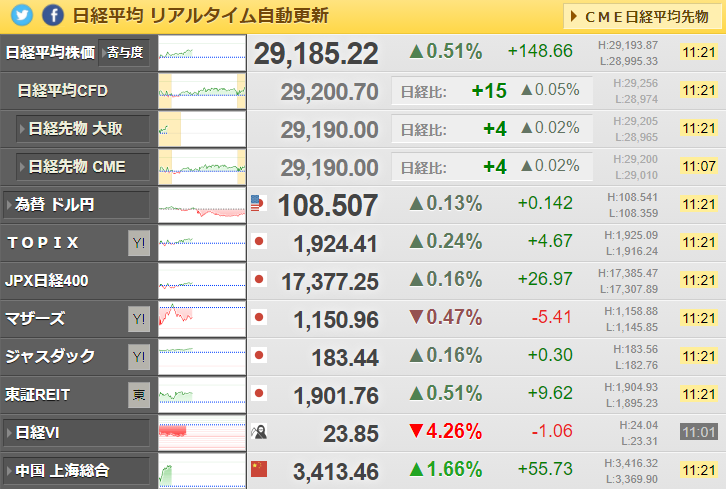
Task: Open the ジャスダック mini chart
Action: (x=202, y=357)
